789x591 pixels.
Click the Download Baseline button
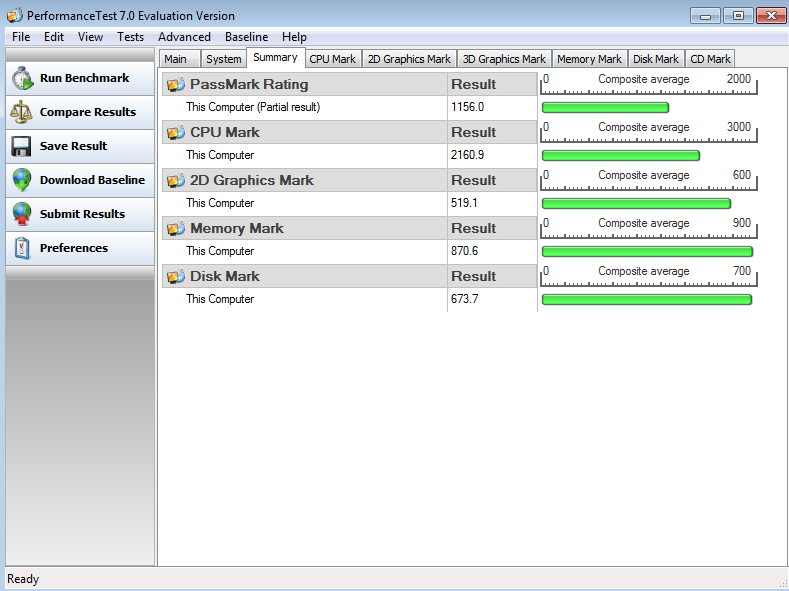80,180
